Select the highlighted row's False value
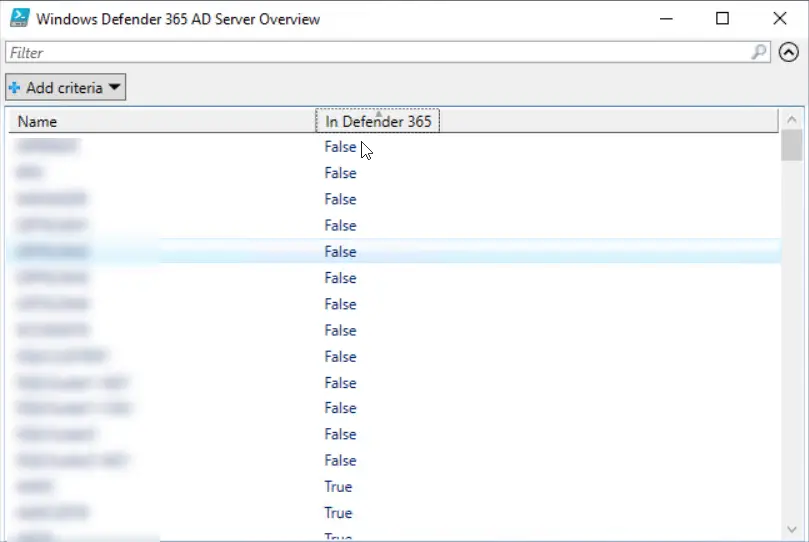Image resolution: width=809 pixels, height=542 pixels. tap(341, 252)
